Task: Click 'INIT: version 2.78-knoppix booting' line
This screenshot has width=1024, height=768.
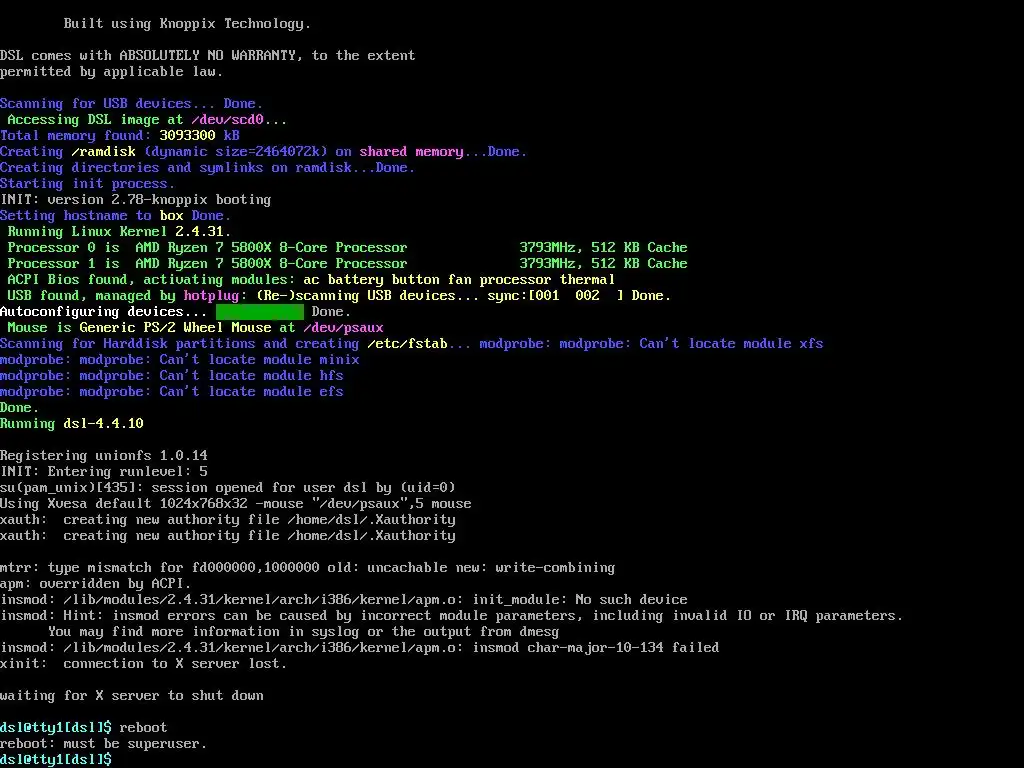Action: pyautogui.click(x=135, y=200)
